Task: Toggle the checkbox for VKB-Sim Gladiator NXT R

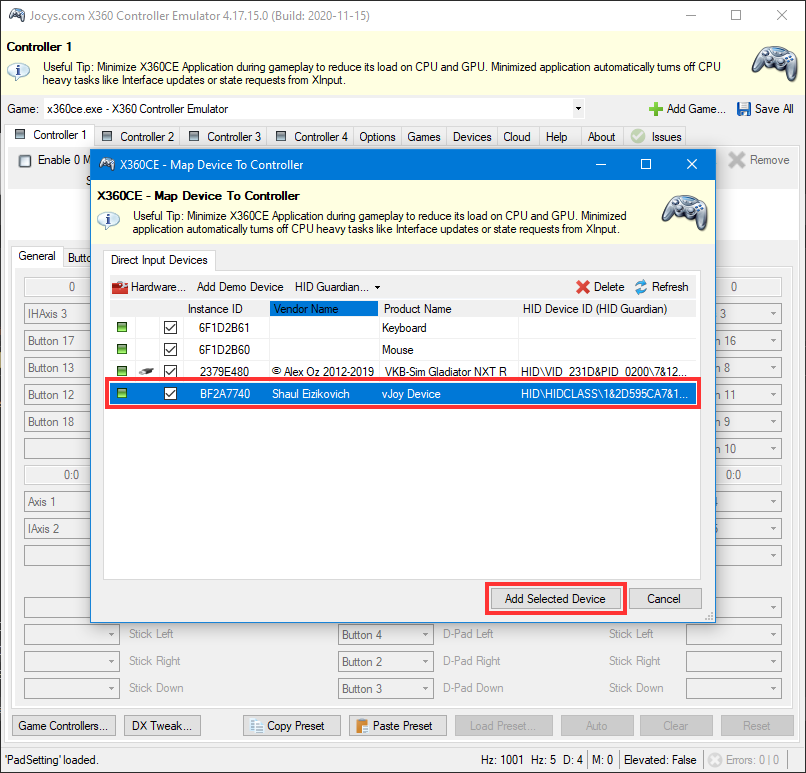Action: pos(170,371)
